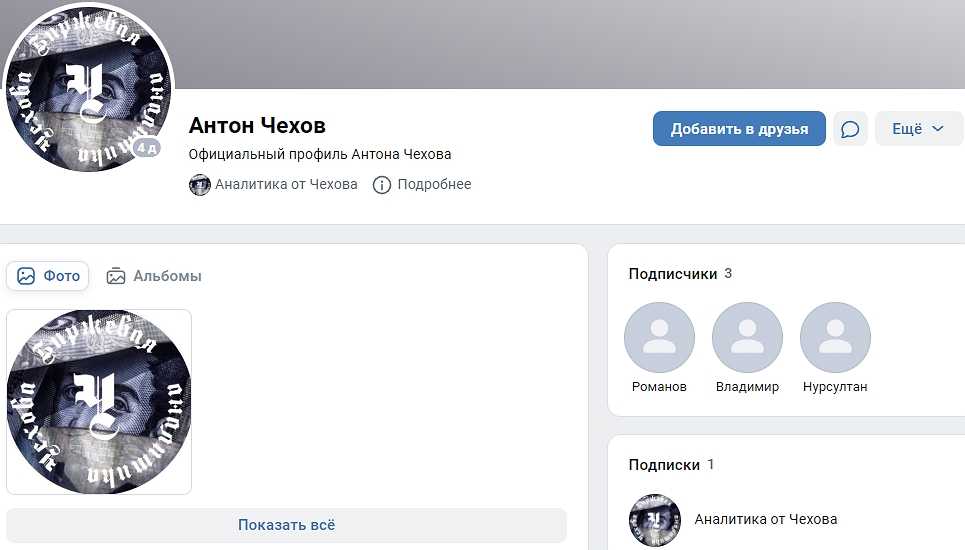Open the large profile avatar picture

pos(88,88)
